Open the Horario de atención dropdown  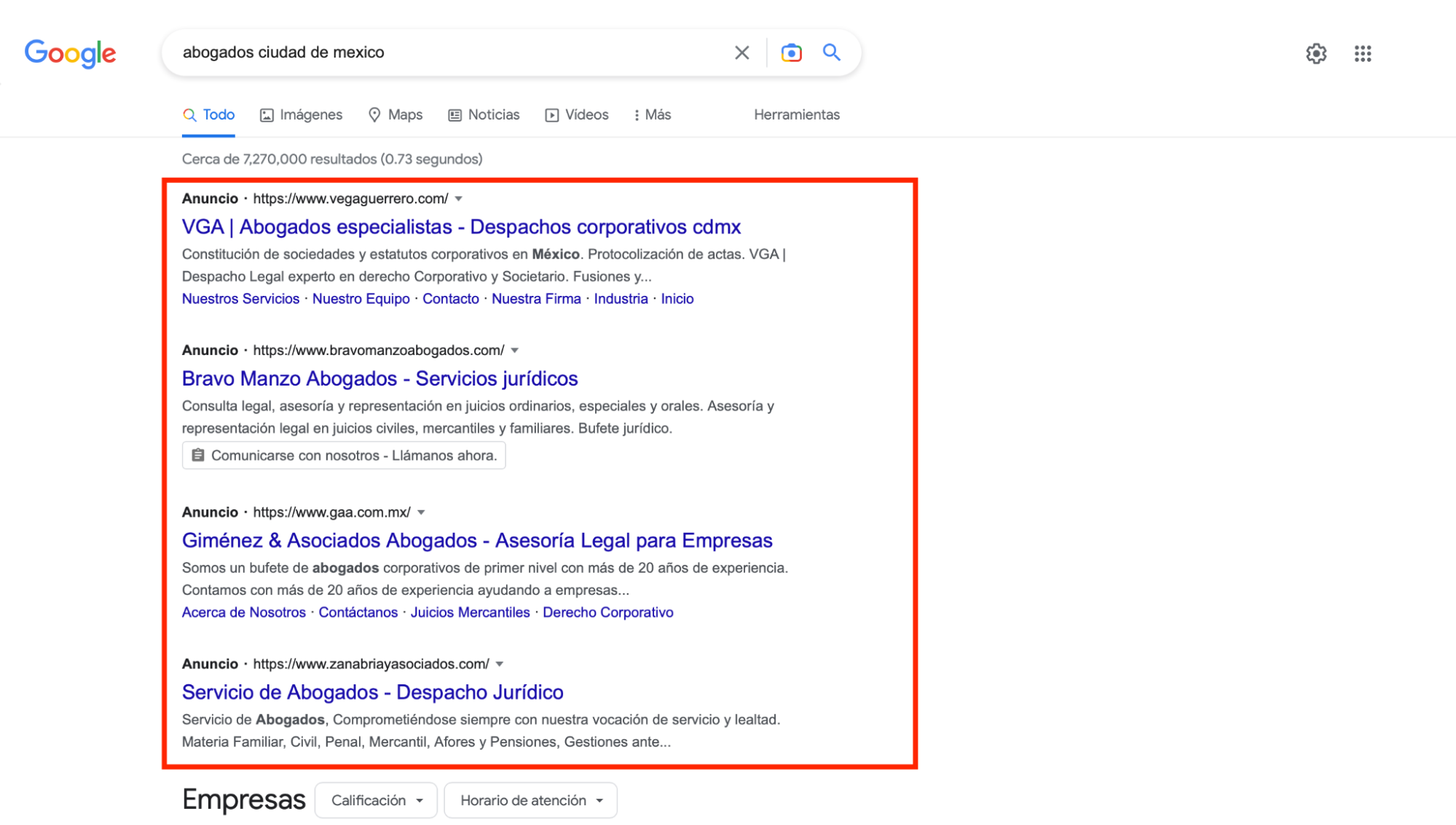coord(530,800)
